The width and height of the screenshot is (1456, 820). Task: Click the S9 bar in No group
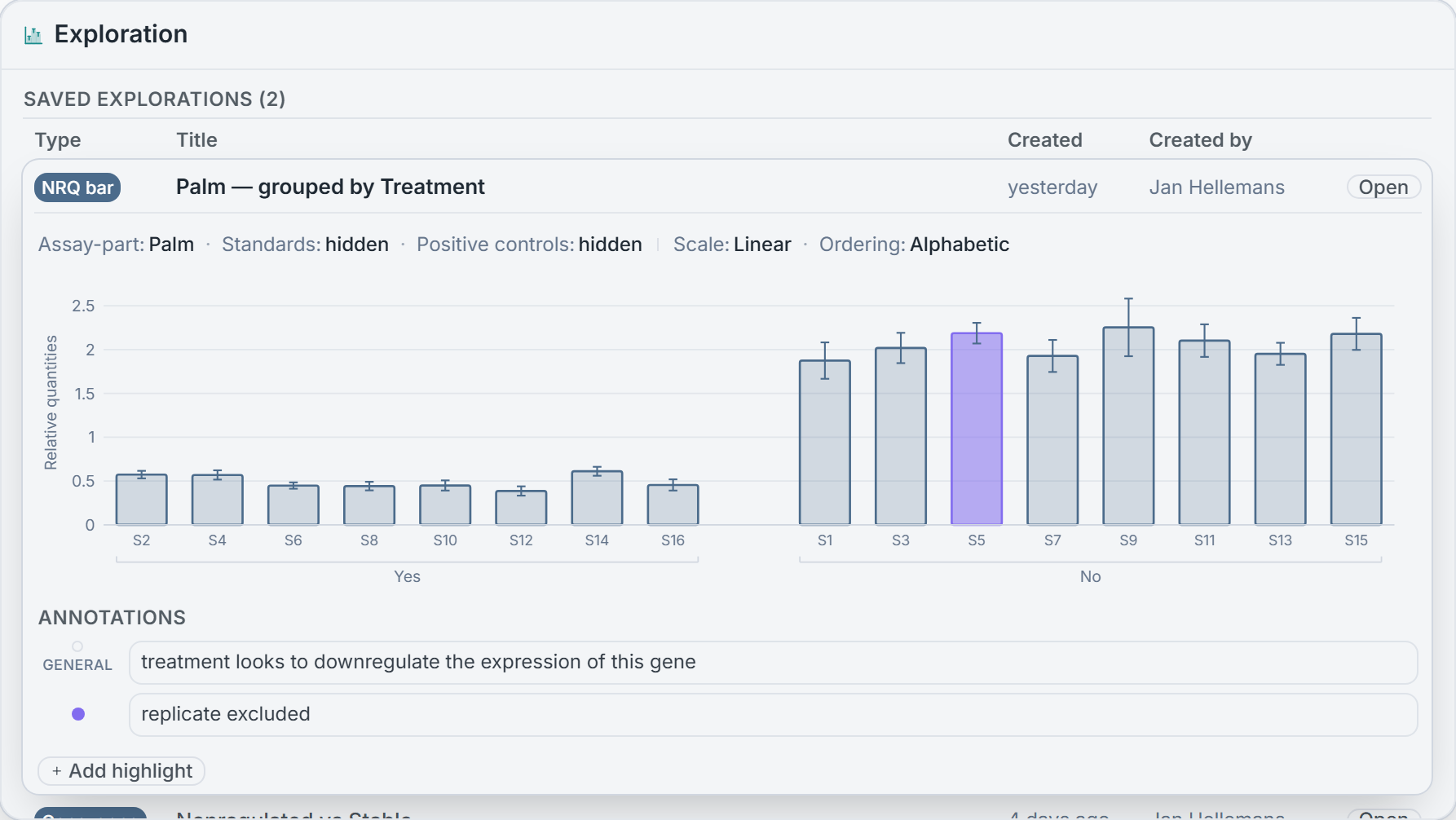pyautogui.click(x=1128, y=426)
